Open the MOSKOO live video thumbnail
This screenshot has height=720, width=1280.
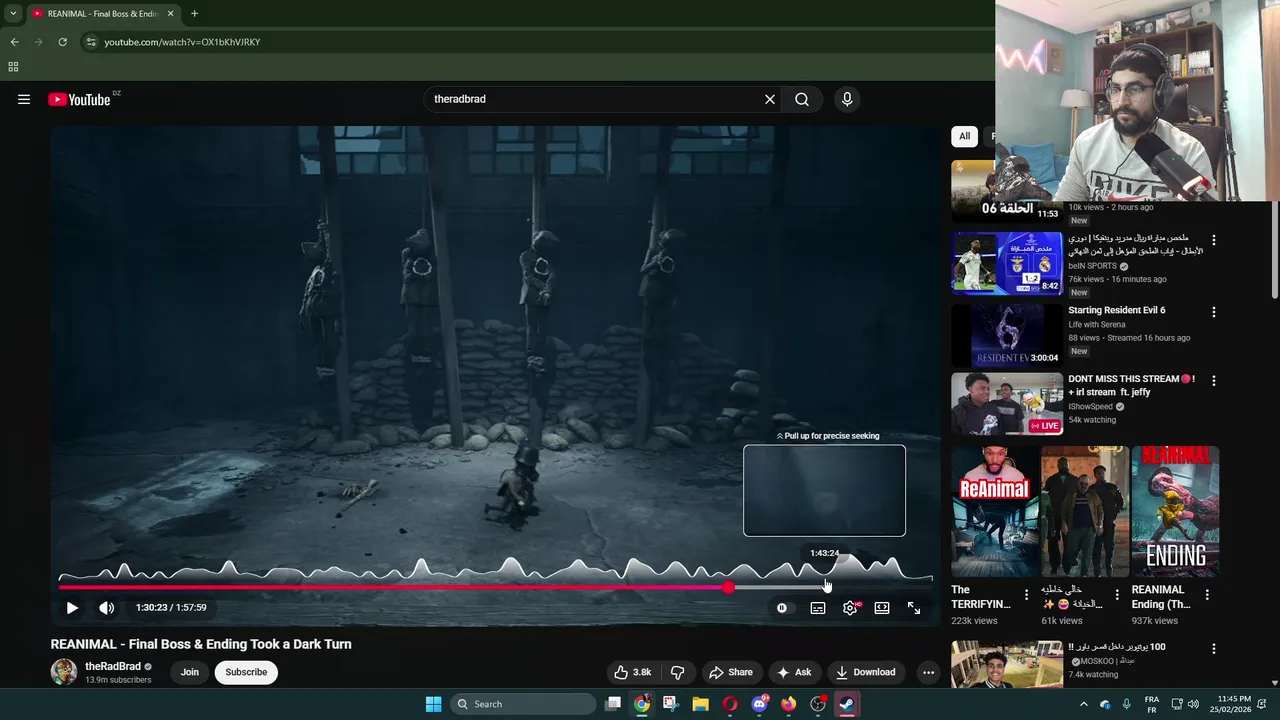[1007, 665]
